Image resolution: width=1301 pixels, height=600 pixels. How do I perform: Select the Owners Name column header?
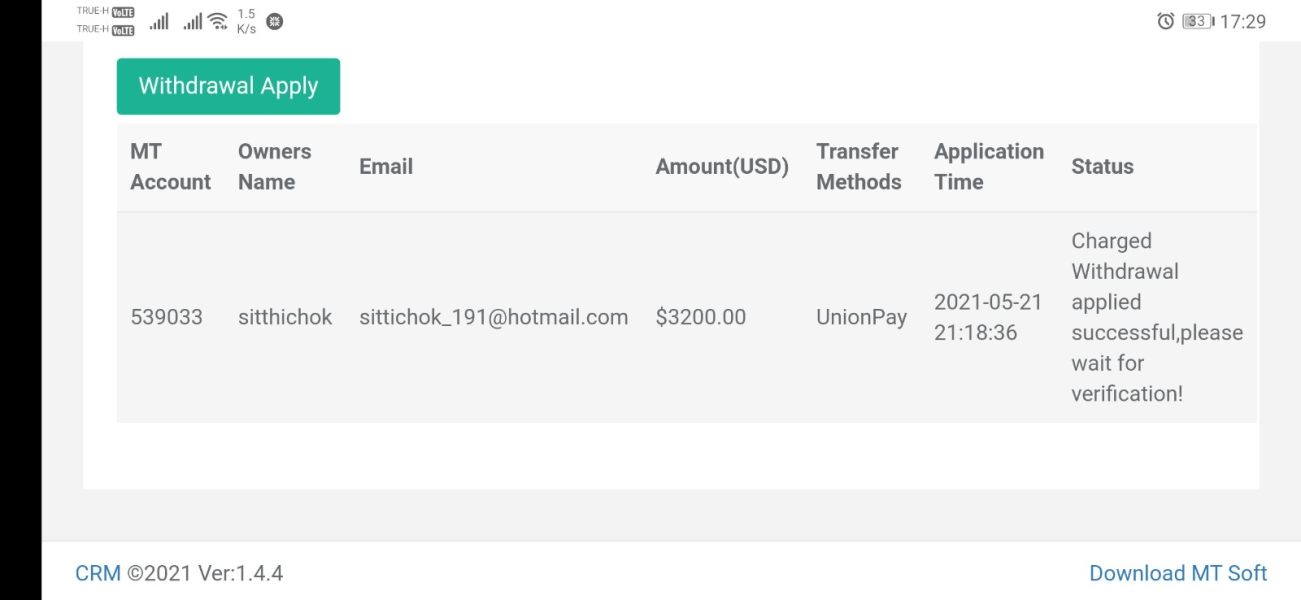[x=274, y=167]
